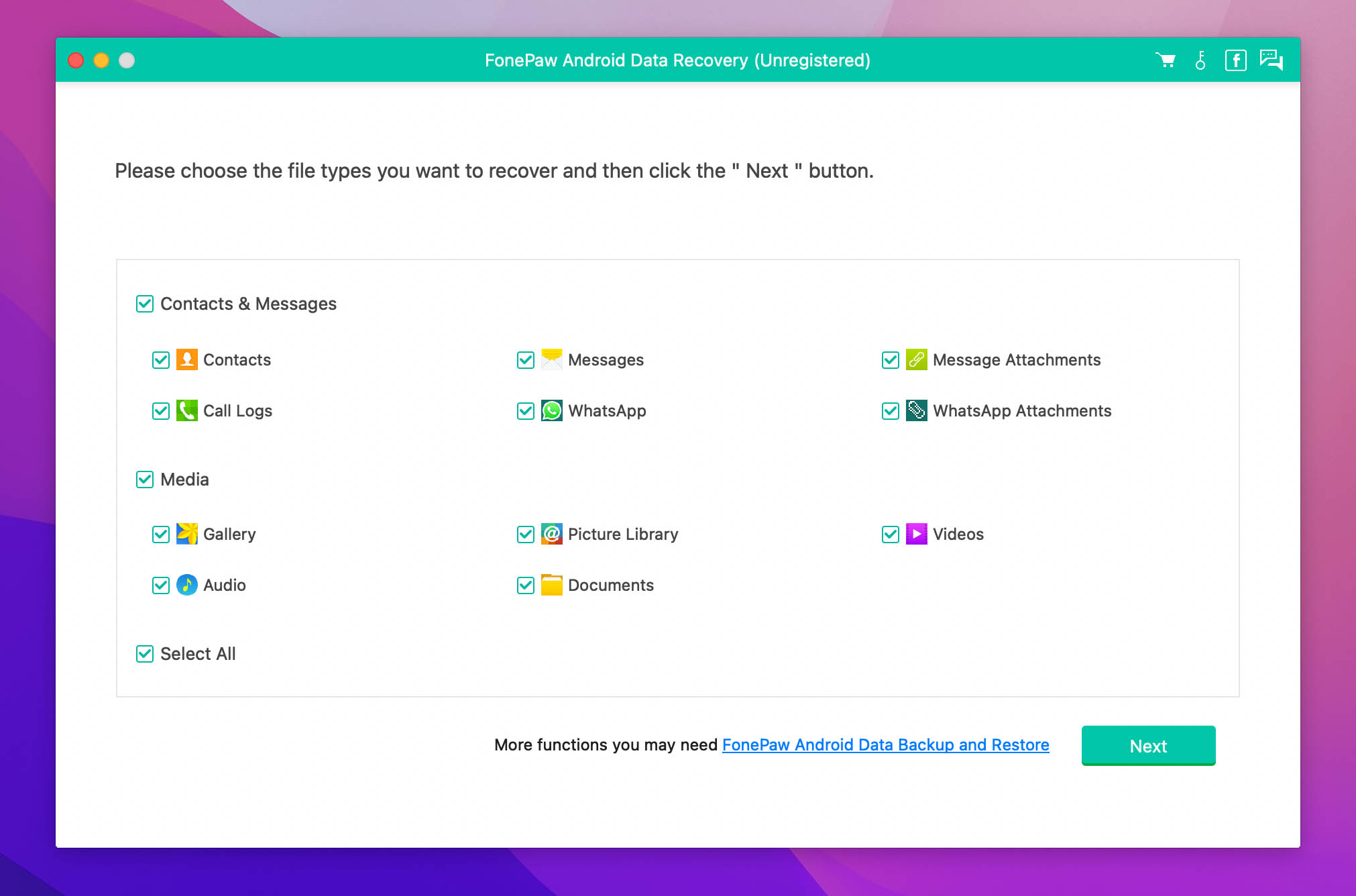Click the register key icon

point(1200,60)
